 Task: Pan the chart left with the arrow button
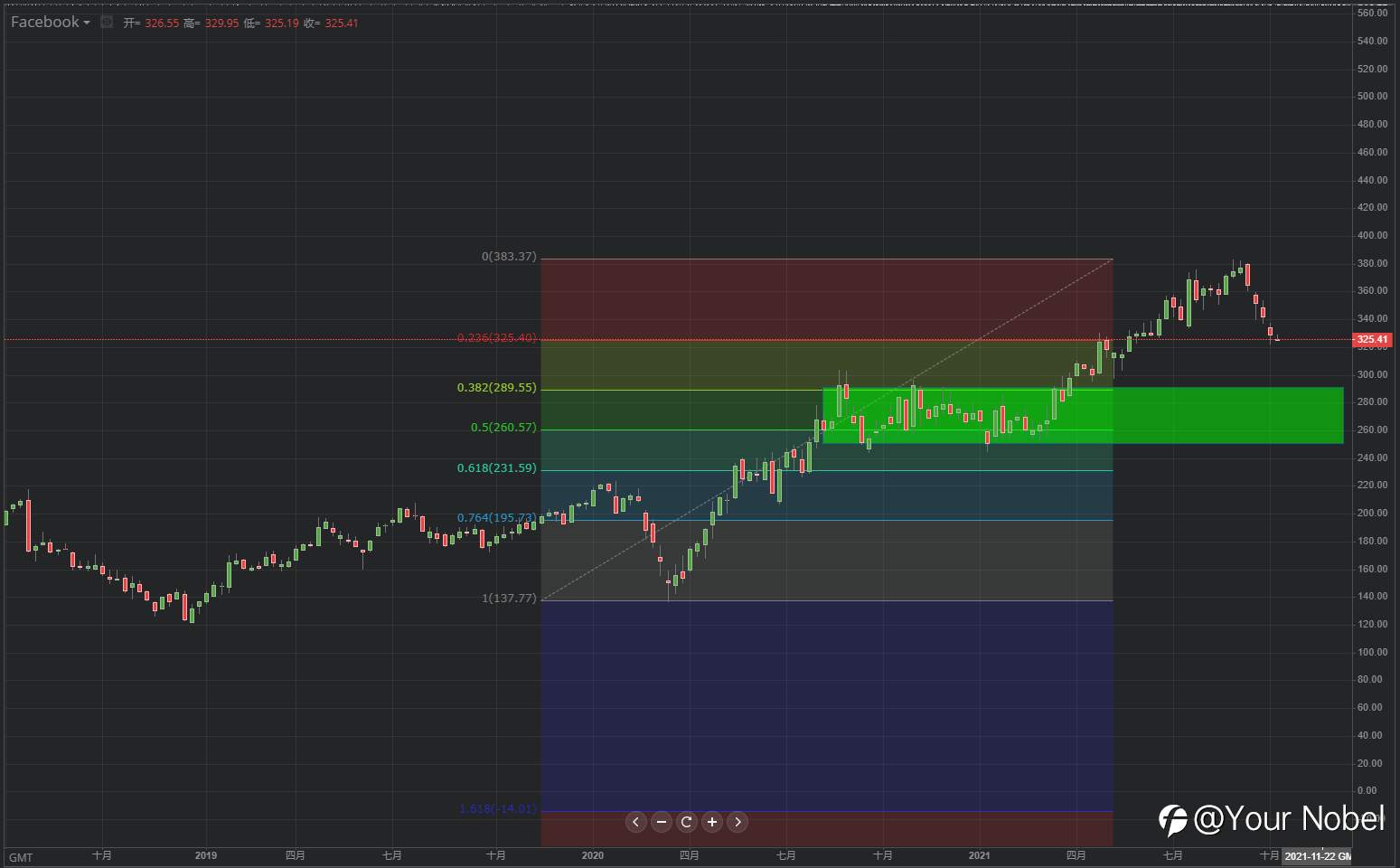636,822
